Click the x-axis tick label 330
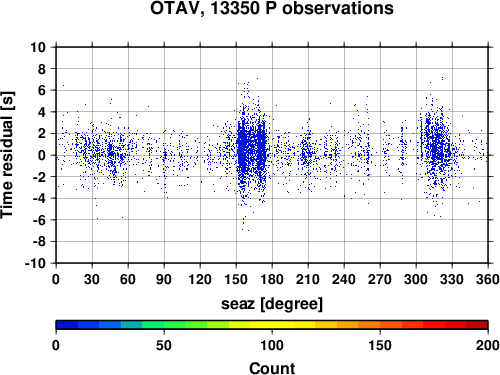Image resolution: width=500 pixels, height=375 pixels. 452,279
